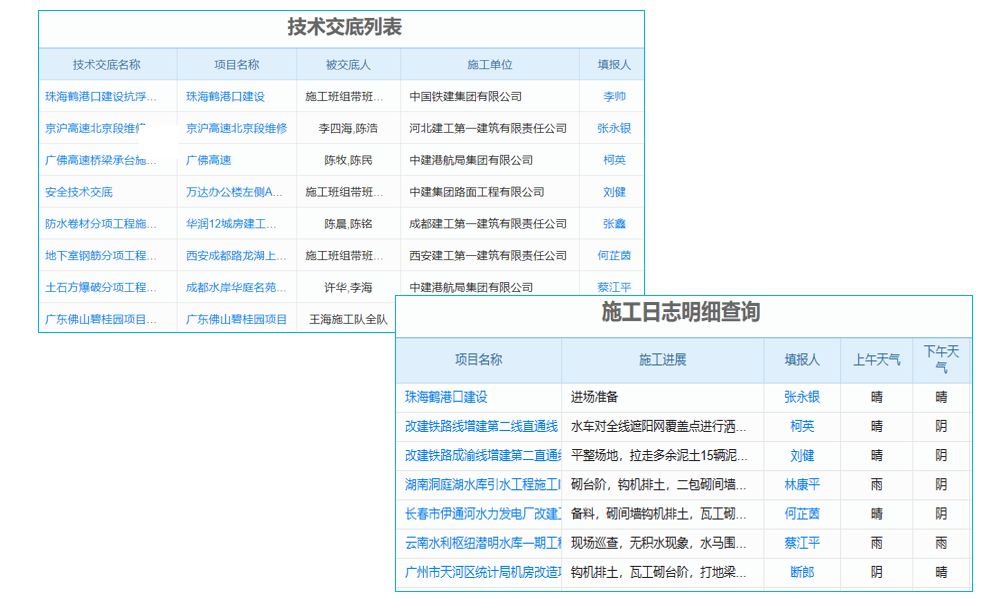The image size is (1000, 600).
Task: Click the 张鑫 filler name link
Action: 611,223
